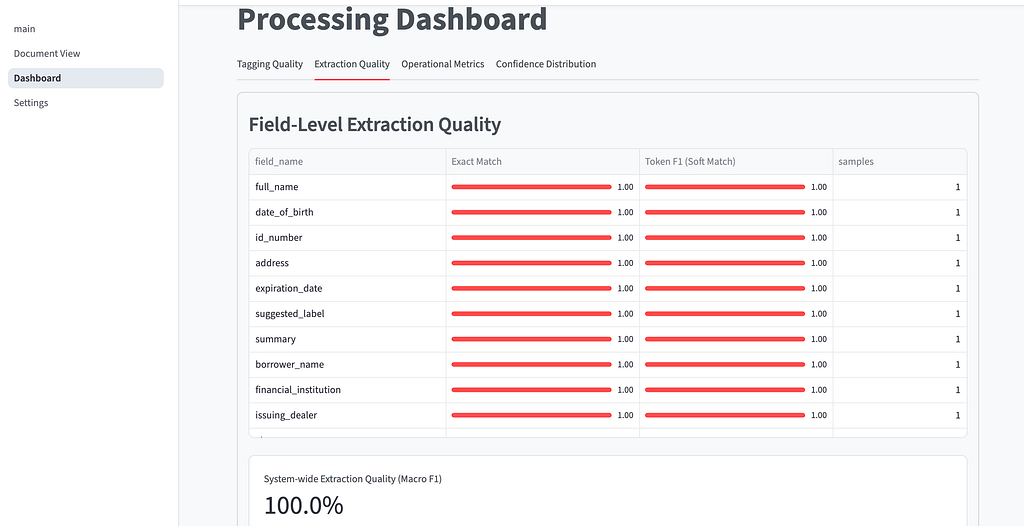Switch to Operational Metrics tab
The width and height of the screenshot is (1024, 526).
[443, 64]
